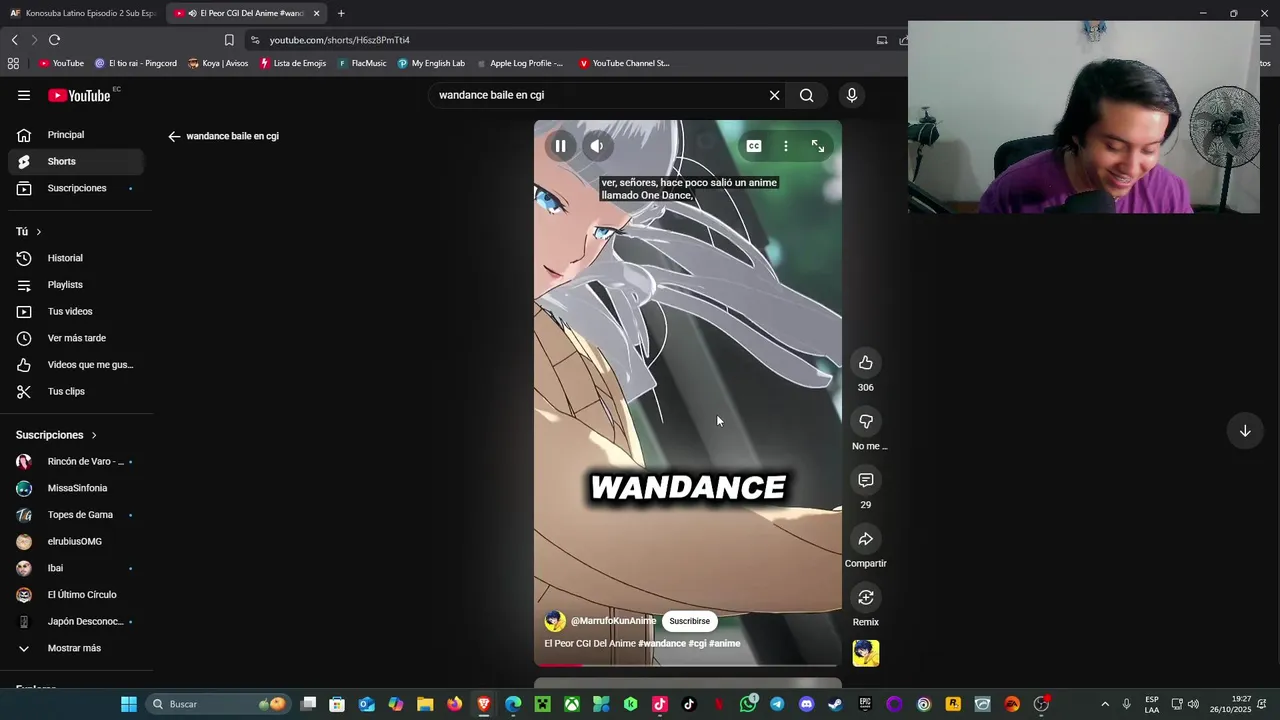1280x720 pixels.
Task: Seek using the short's red progress bar
Action: 688,664
